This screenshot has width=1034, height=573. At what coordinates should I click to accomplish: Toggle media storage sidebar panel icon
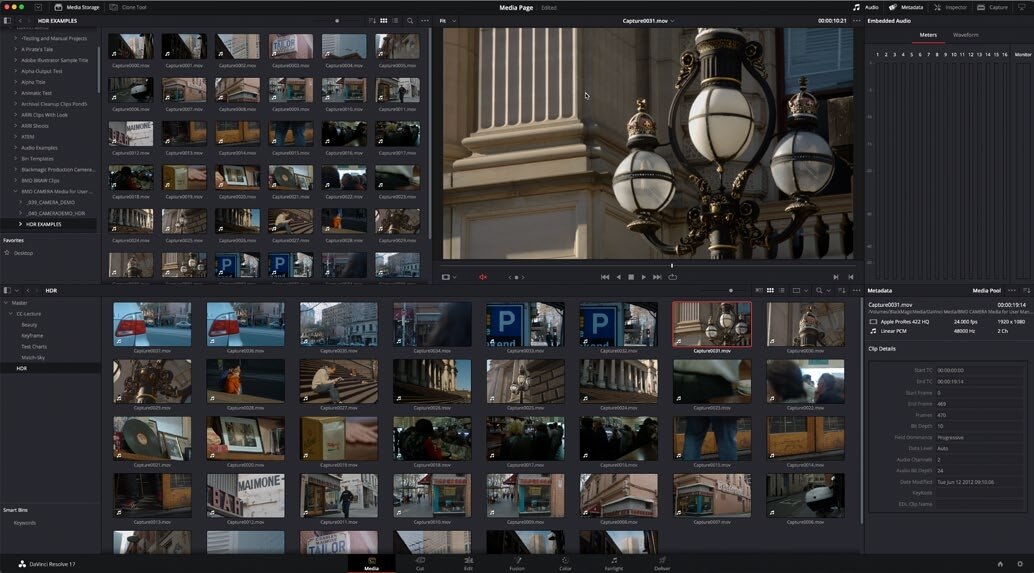click(7, 21)
